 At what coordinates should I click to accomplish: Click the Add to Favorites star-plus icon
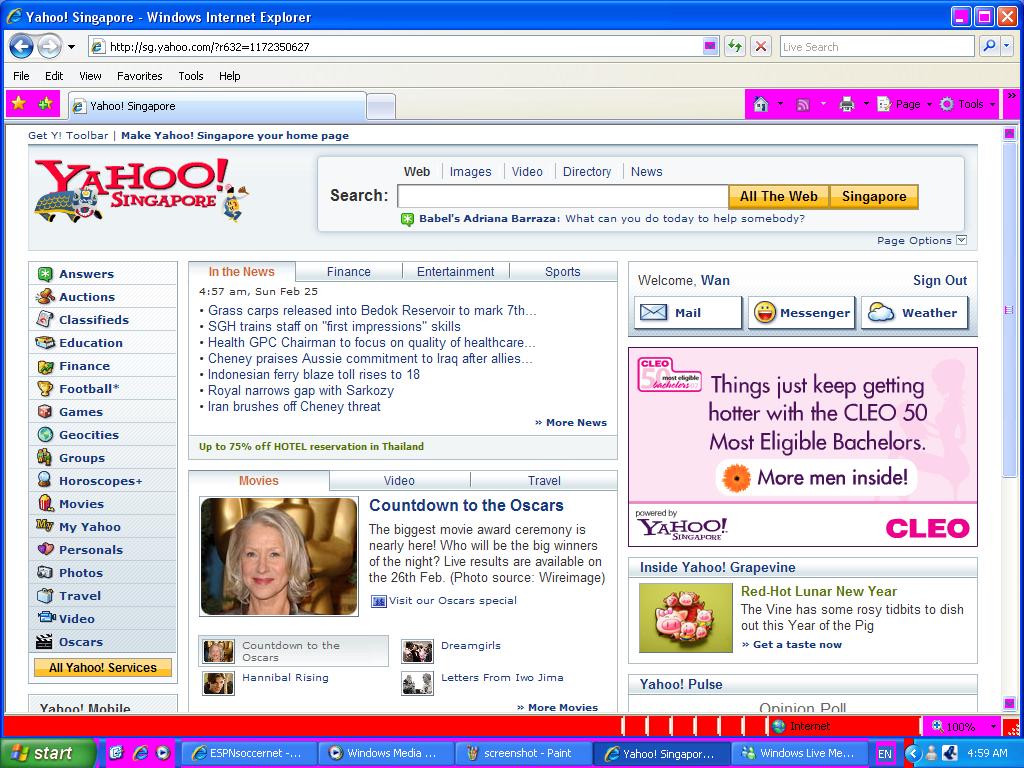pos(45,104)
